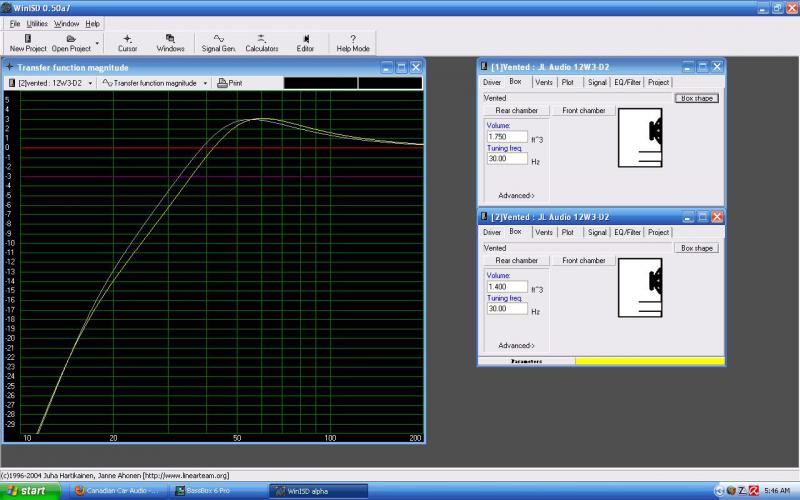Click the Open Project folder icon
The height and width of the screenshot is (500, 800).
(70, 39)
